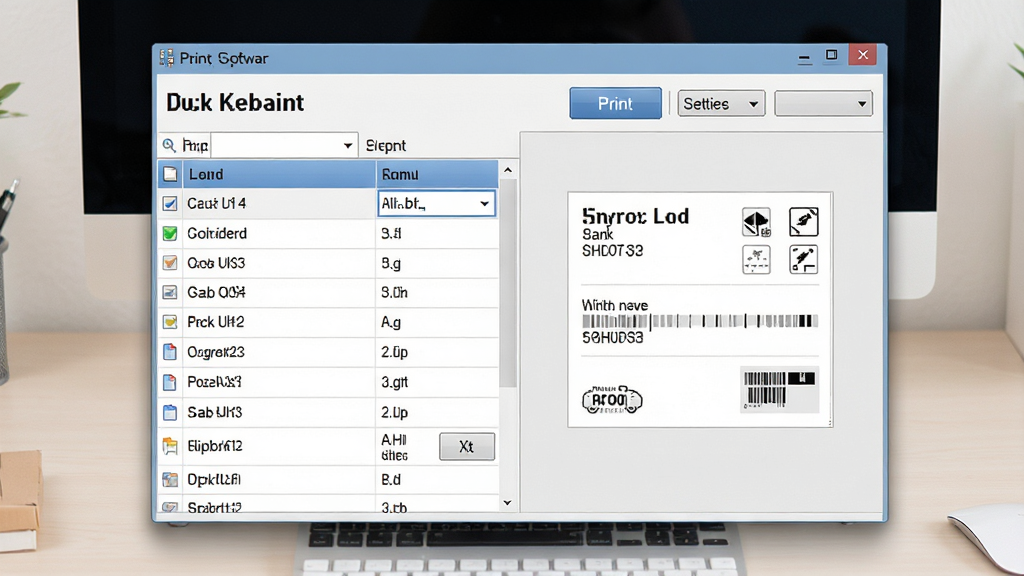Click the yellow icon beside Prck UH2
The width and height of the screenshot is (1024, 576).
point(170,322)
